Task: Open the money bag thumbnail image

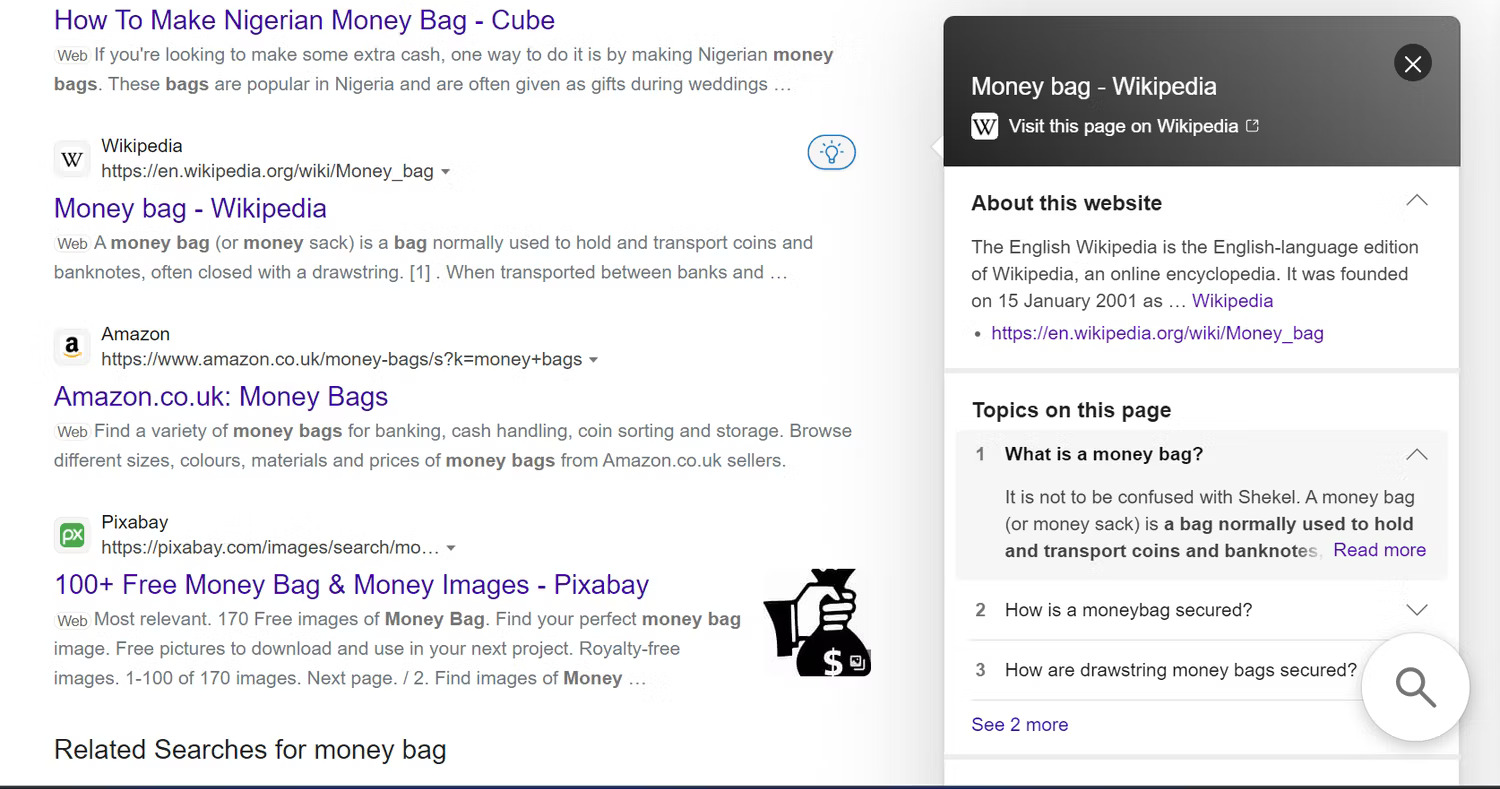Action: (x=816, y=622)
